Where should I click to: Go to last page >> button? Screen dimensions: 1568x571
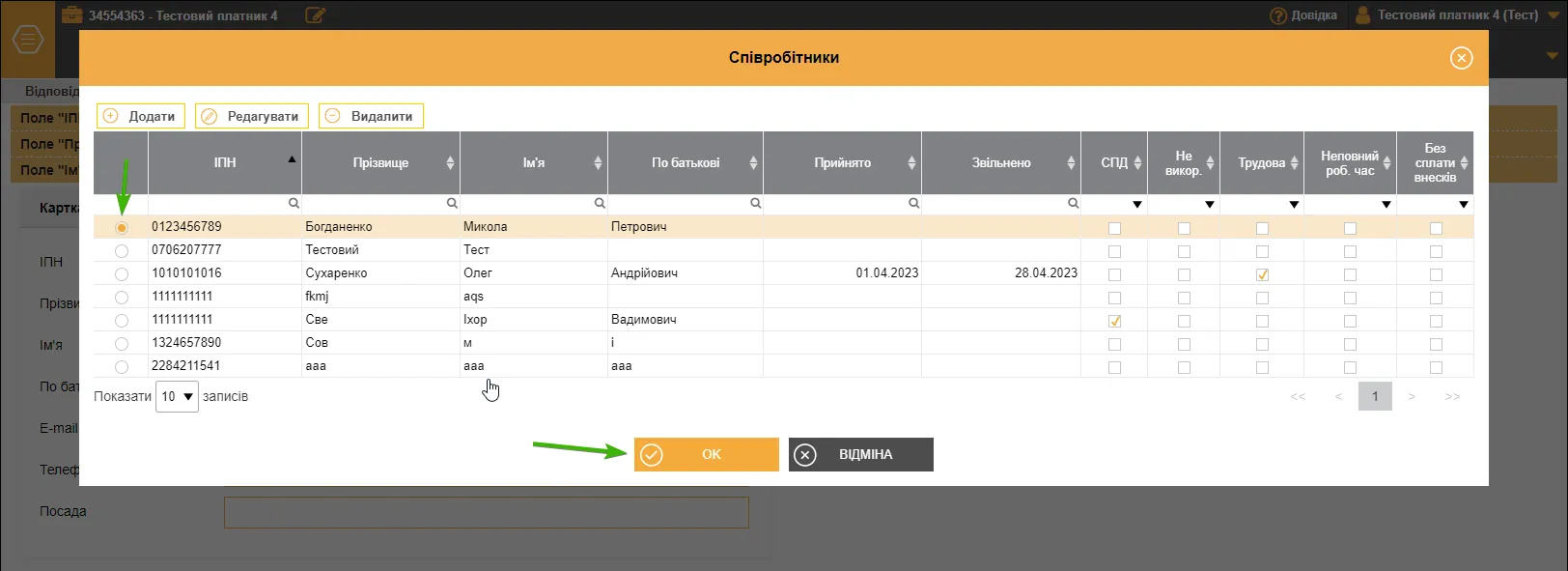tap(1452, 396)
